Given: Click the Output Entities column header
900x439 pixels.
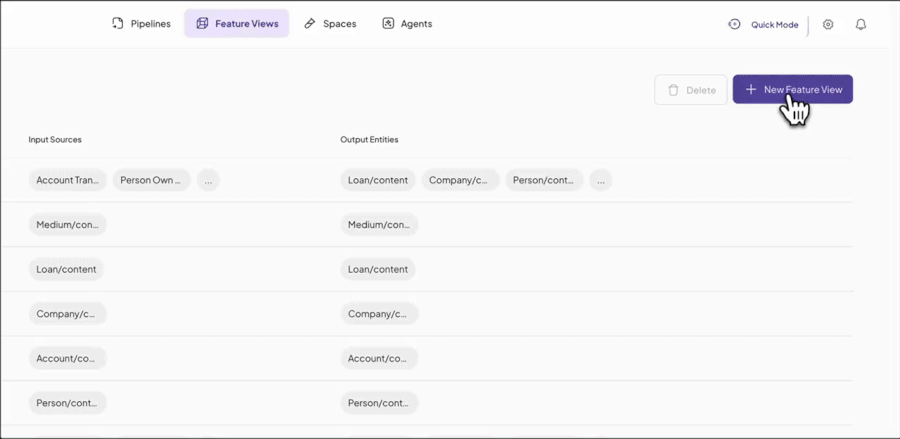Looking at the screenshot, I should (369, 139).
